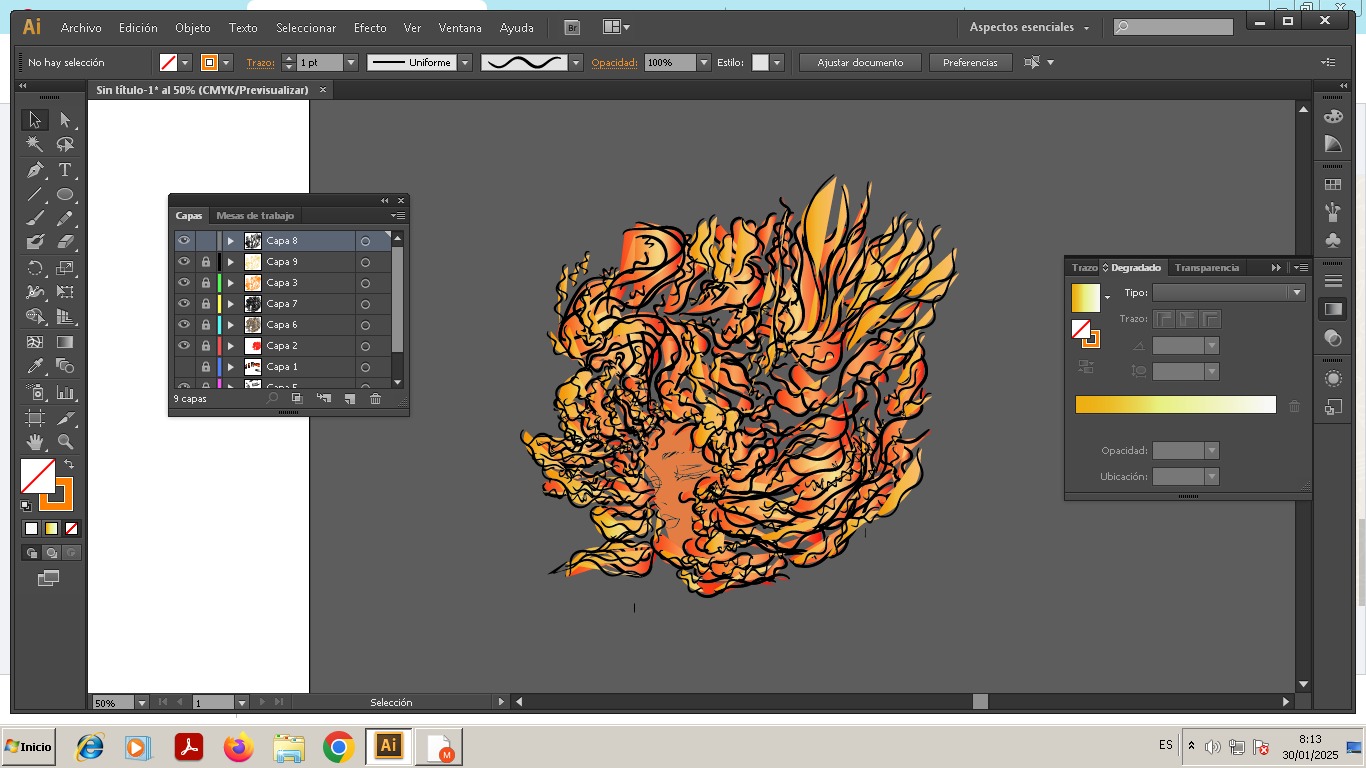Select the Hand tool

35,441
